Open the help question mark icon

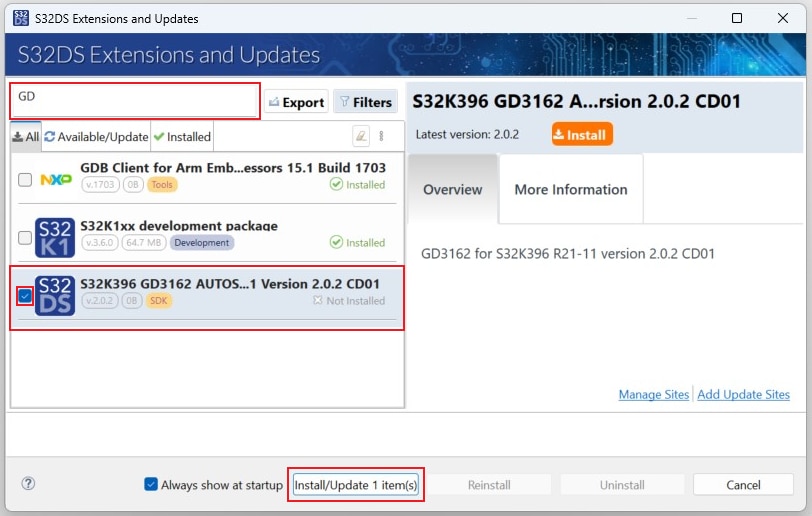[28, 484]
